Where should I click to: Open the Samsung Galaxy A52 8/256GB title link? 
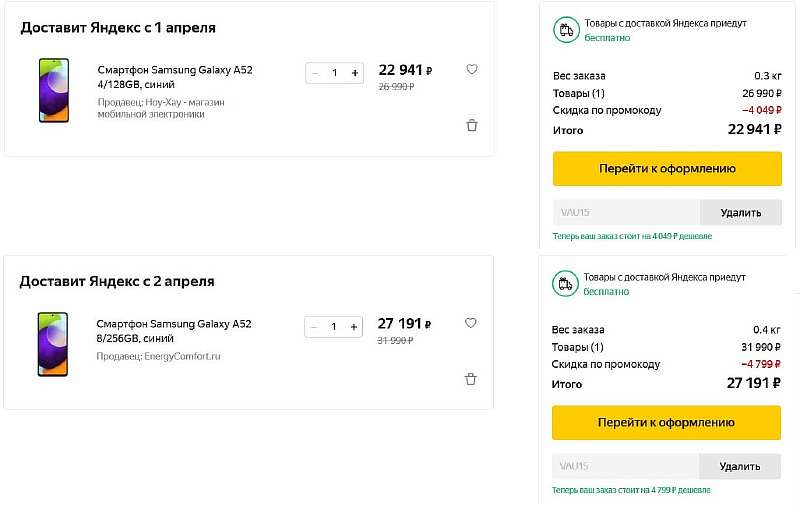click(173, 331)
